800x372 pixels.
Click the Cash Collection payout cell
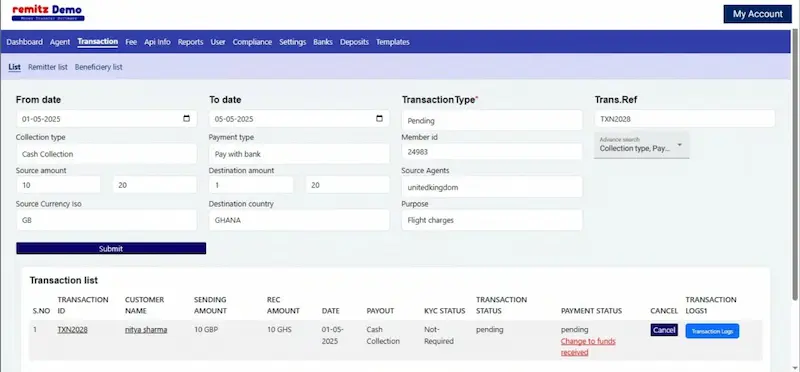pyautogui.click(x=383, y=335)
